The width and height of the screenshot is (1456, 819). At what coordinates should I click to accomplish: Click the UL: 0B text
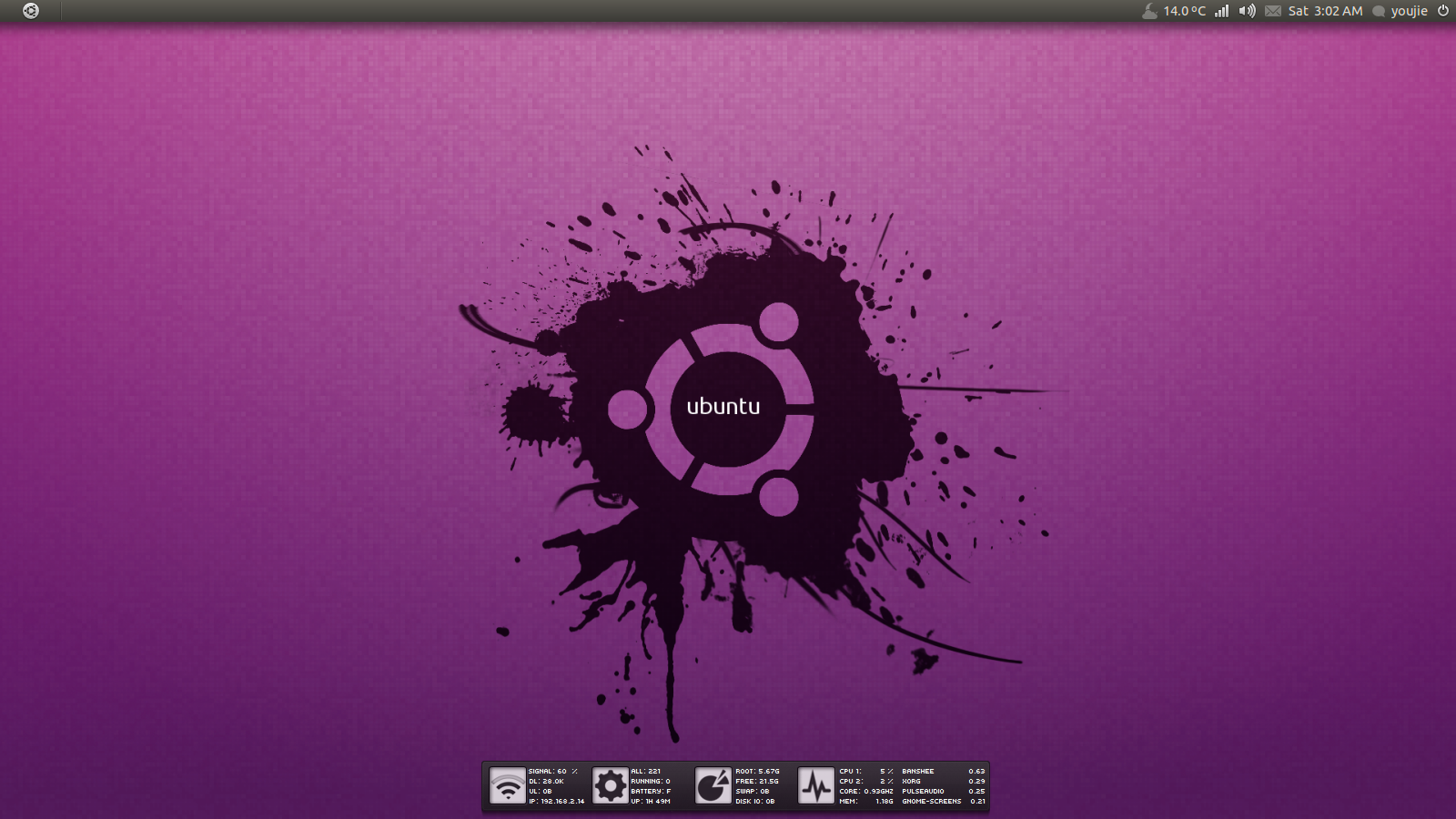tap(541, 791)
